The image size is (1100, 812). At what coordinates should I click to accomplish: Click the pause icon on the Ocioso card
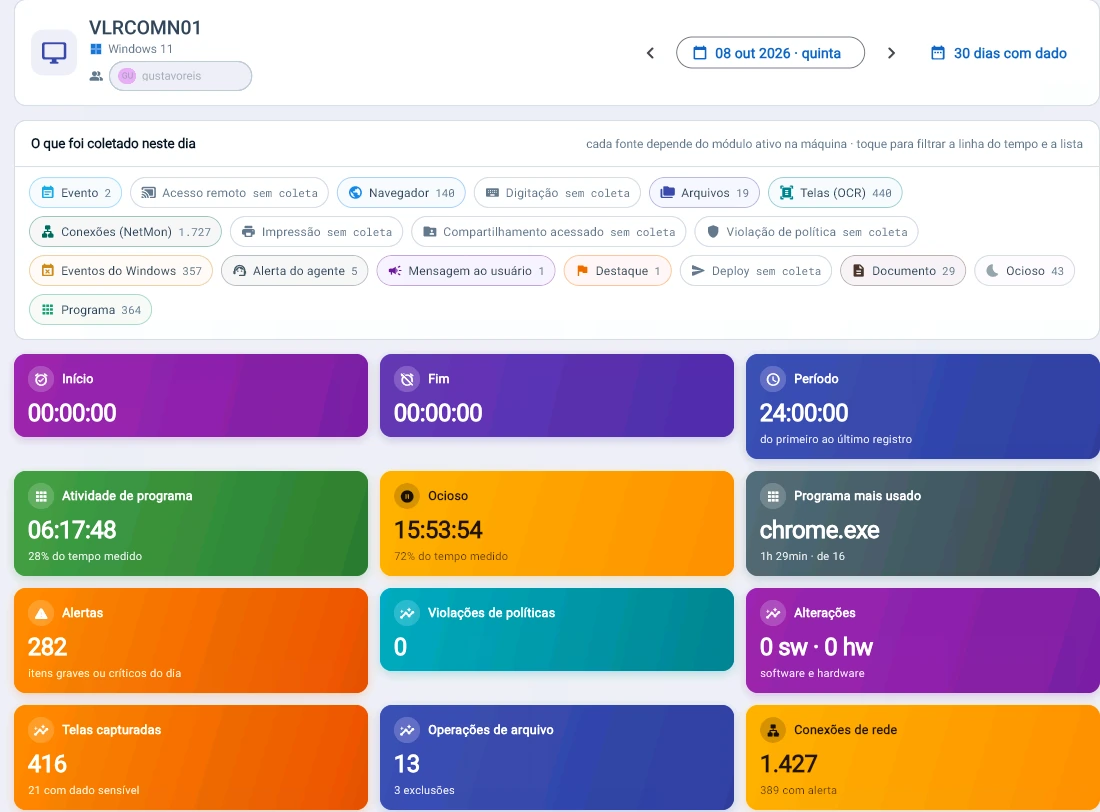coord(407,496)
